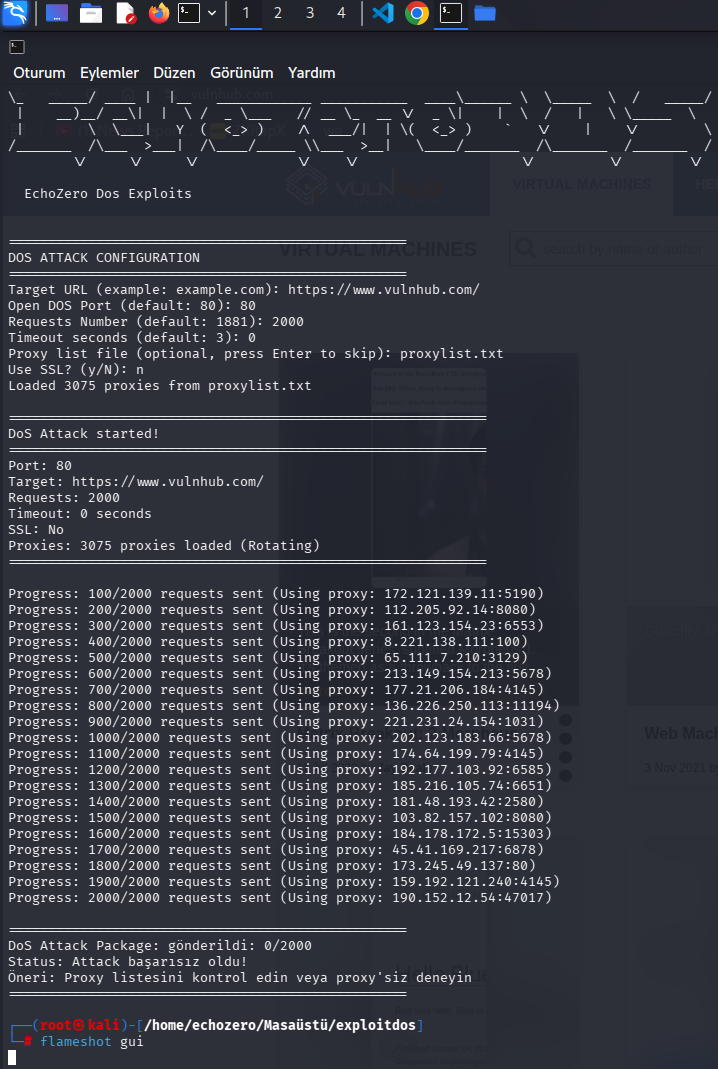The image size is (718, 1069).
Task: Click the 'DOS ATTACK CONFIGURATION' heading
Action: point(104,258)
